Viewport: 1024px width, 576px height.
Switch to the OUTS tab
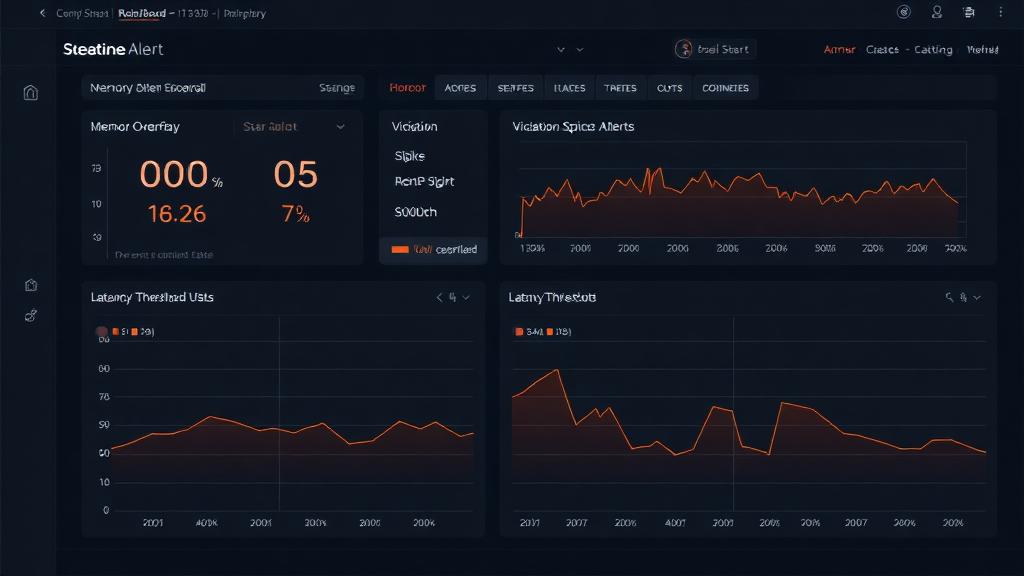(669, 87)
